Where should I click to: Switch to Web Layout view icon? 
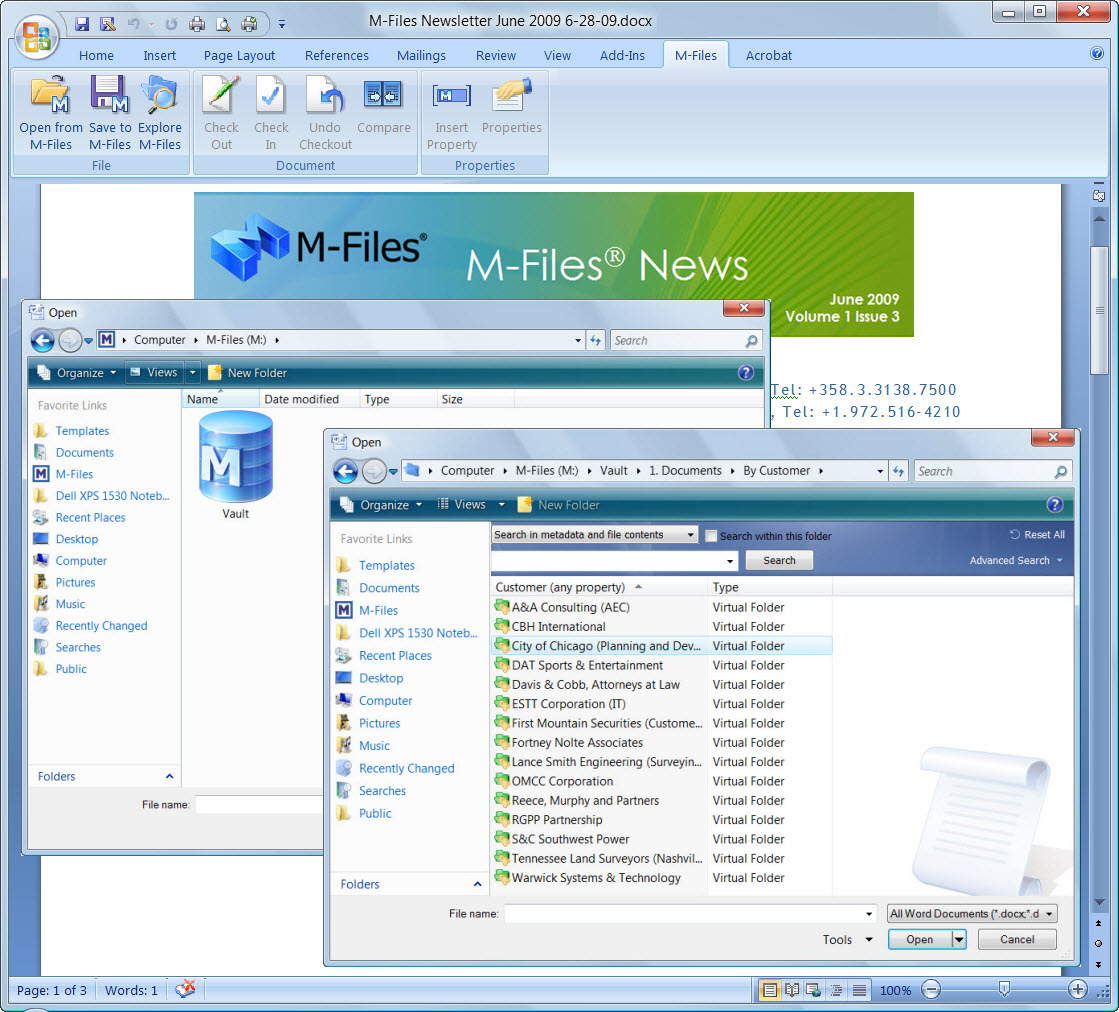(814, 990)
